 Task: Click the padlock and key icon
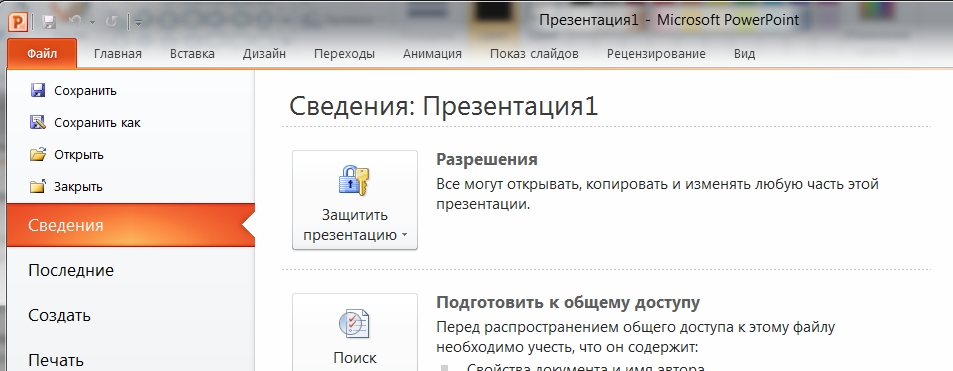pyautogui.click(x=354, y=181)
